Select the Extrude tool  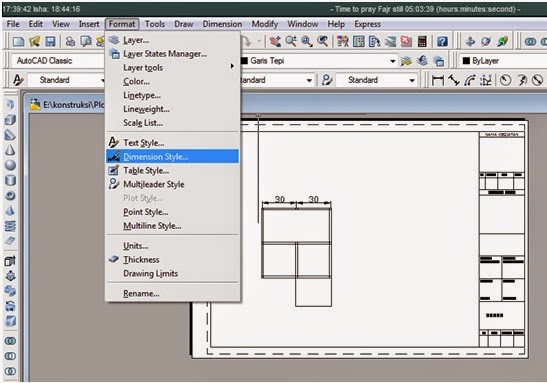point(10,261)
